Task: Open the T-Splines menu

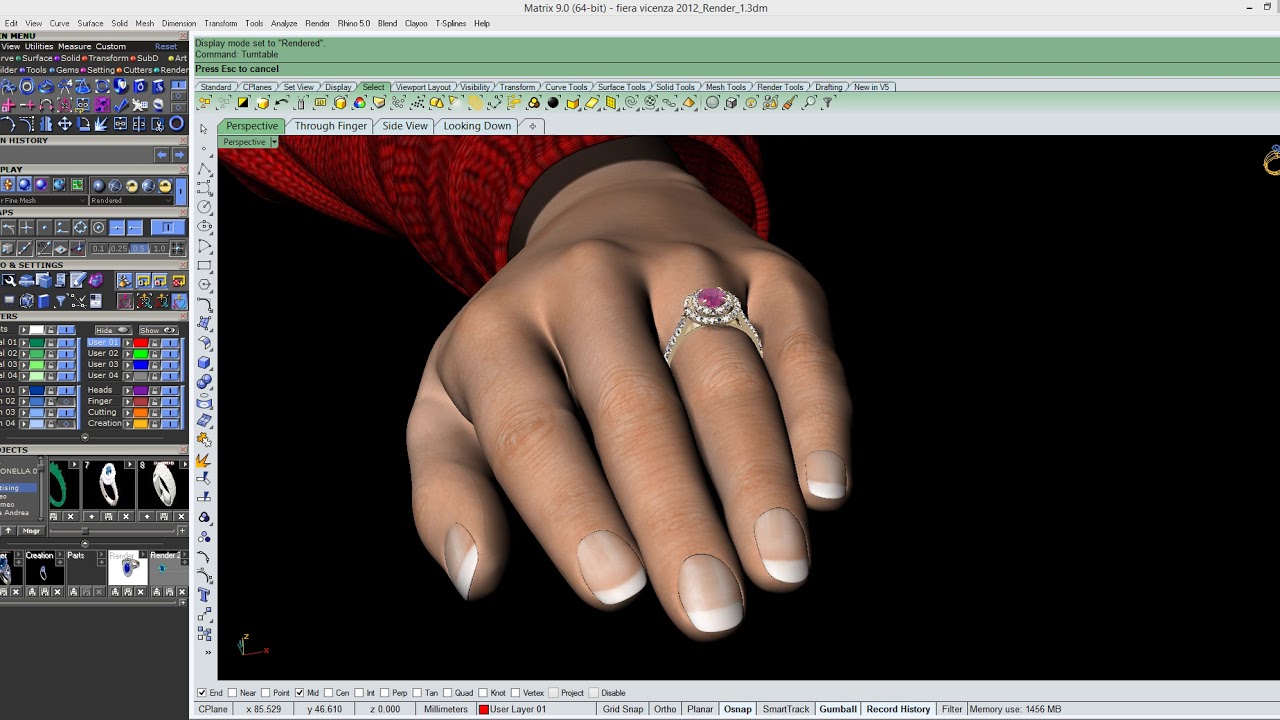Action: (451, 23)
